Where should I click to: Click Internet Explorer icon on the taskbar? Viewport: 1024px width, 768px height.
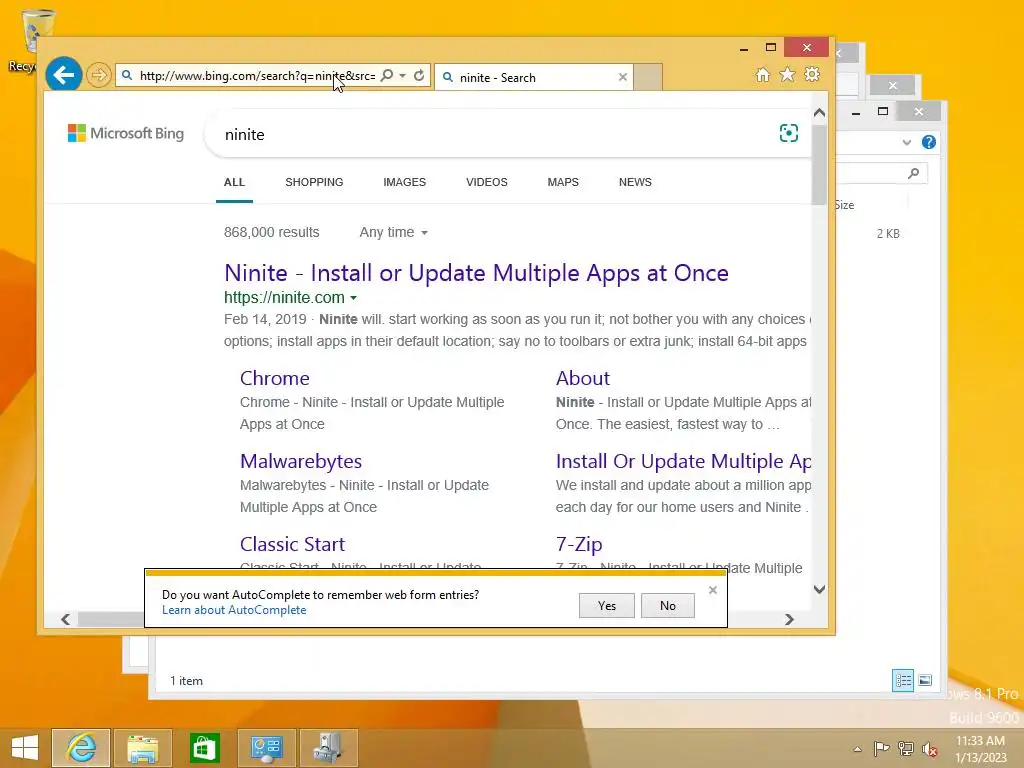[x=81, y=748]
